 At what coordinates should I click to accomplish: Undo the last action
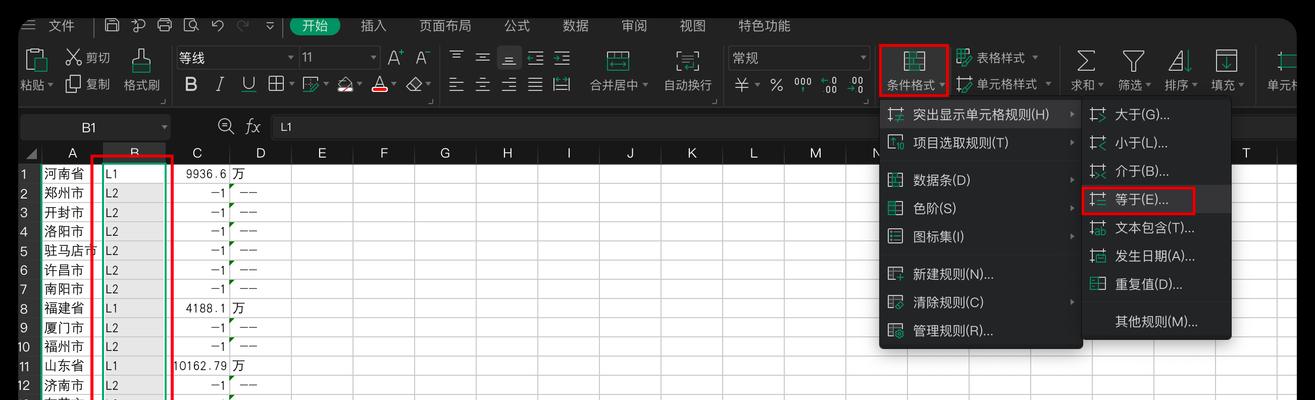(218, 25)
